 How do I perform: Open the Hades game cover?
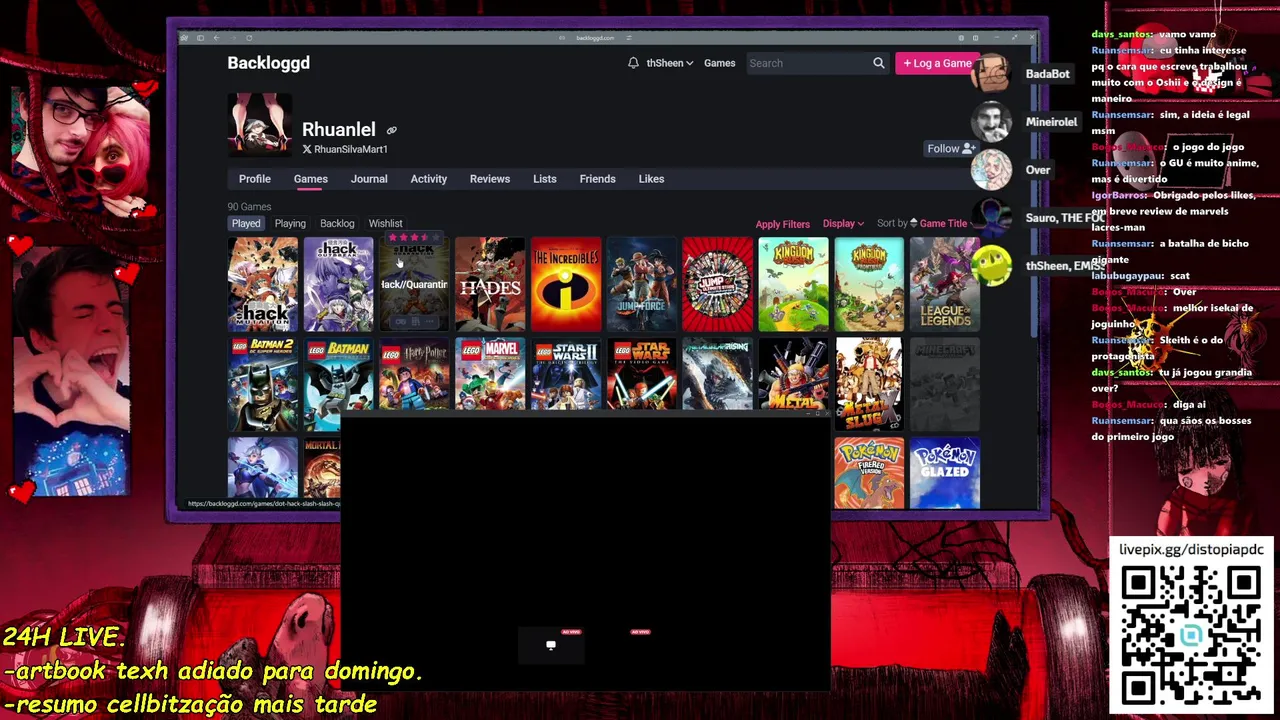coord(490,284)
